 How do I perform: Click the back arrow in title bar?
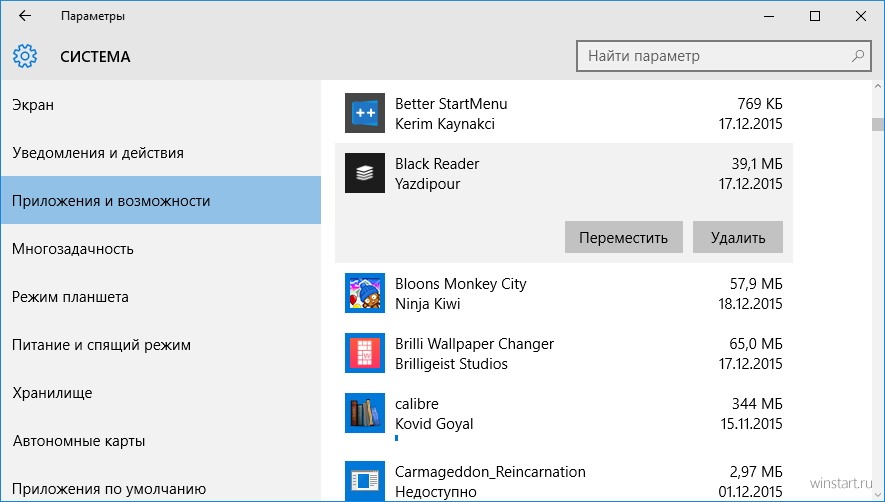coord(25,16)
